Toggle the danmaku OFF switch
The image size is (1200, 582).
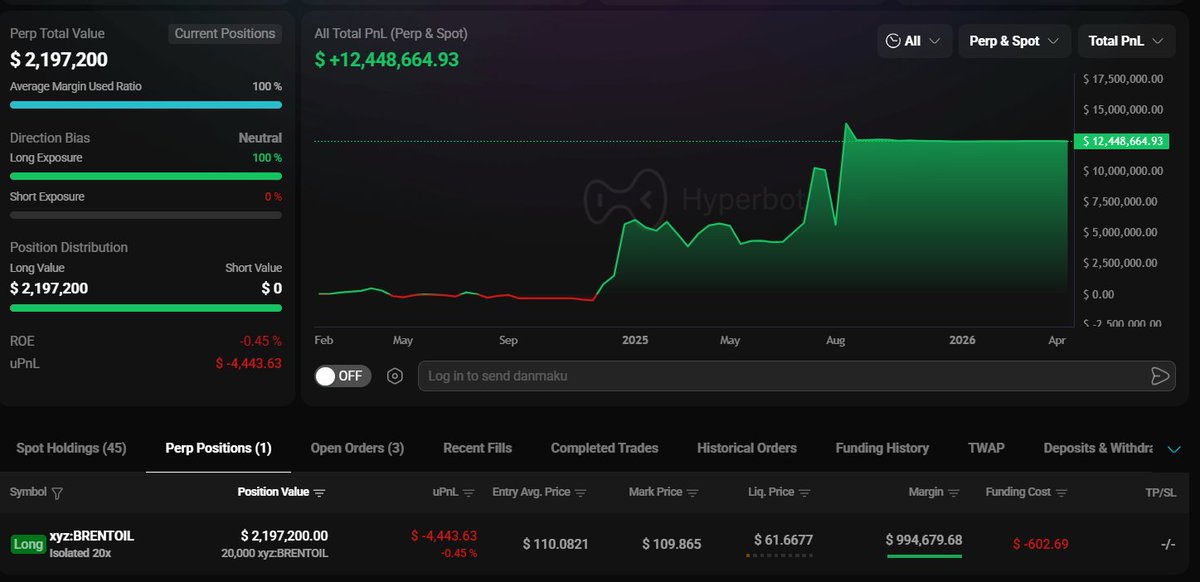342,376
